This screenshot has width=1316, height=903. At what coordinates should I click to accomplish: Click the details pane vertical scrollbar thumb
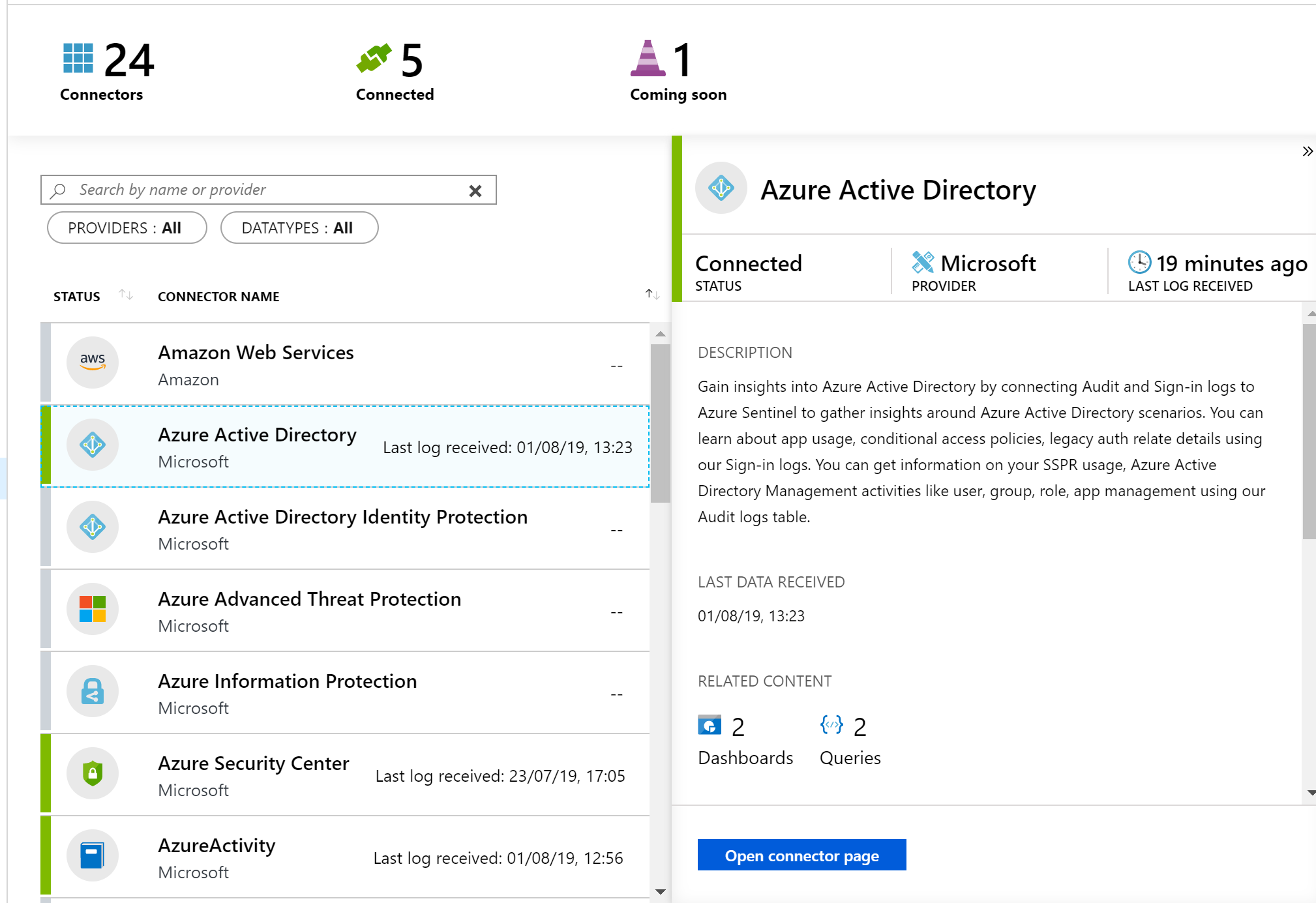point(1309,430)
